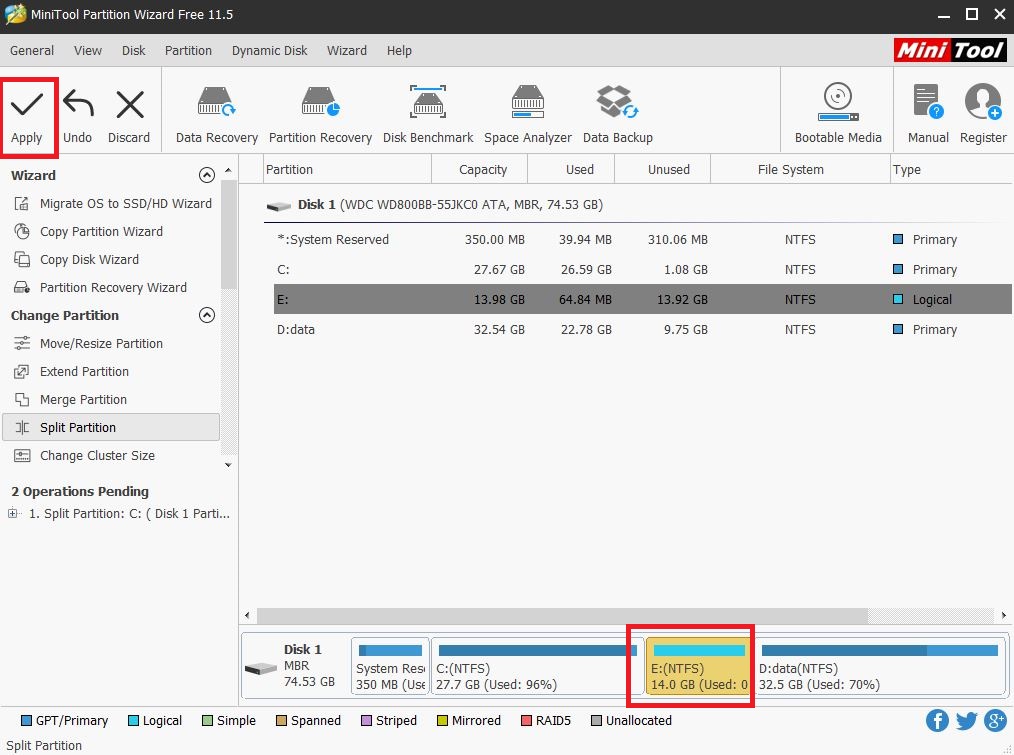
Task: Sort by the Used column header
Action: coord(572,170)
